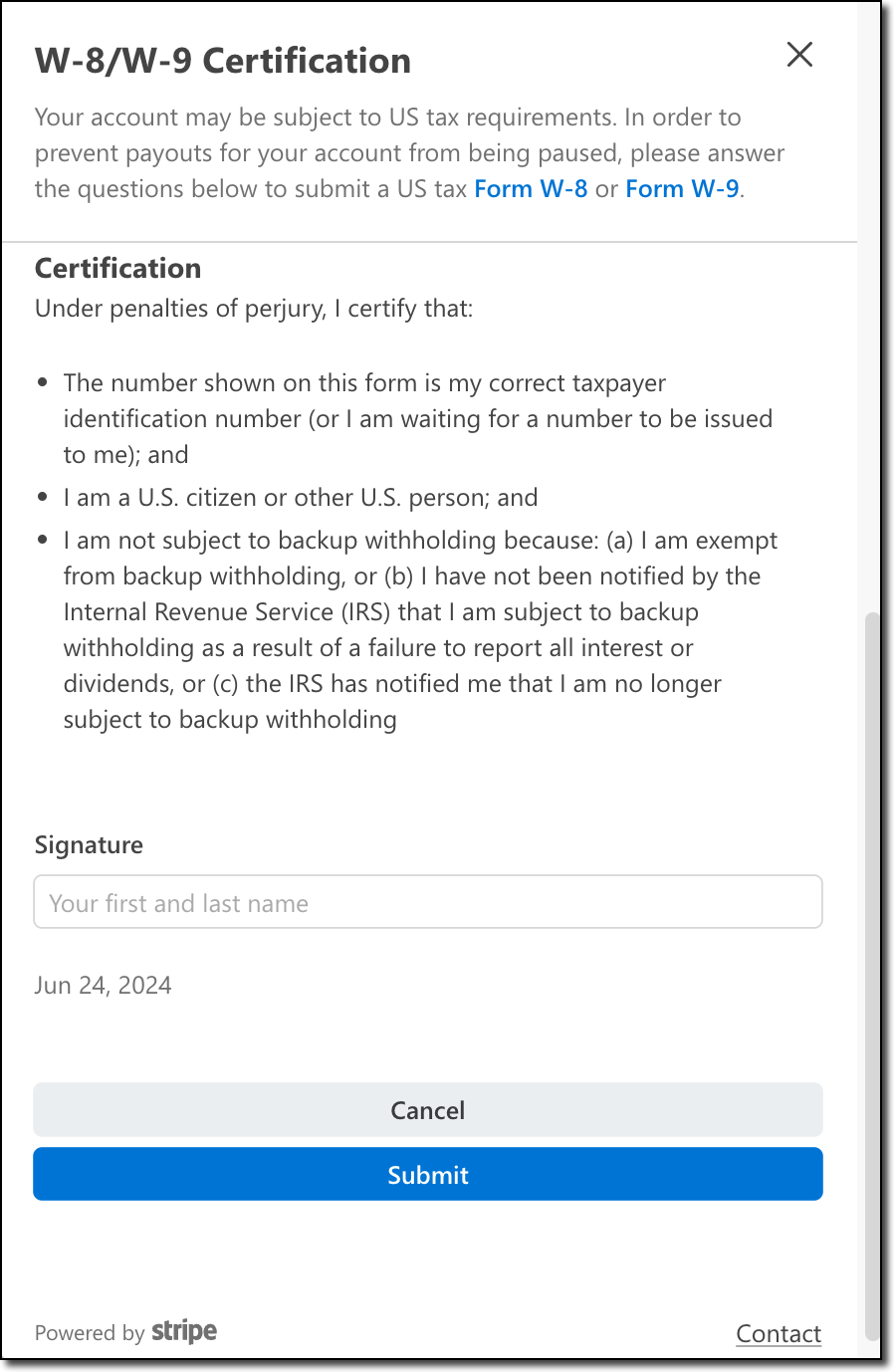
Task: Click the Certification section heading
Action: point(117,267)
